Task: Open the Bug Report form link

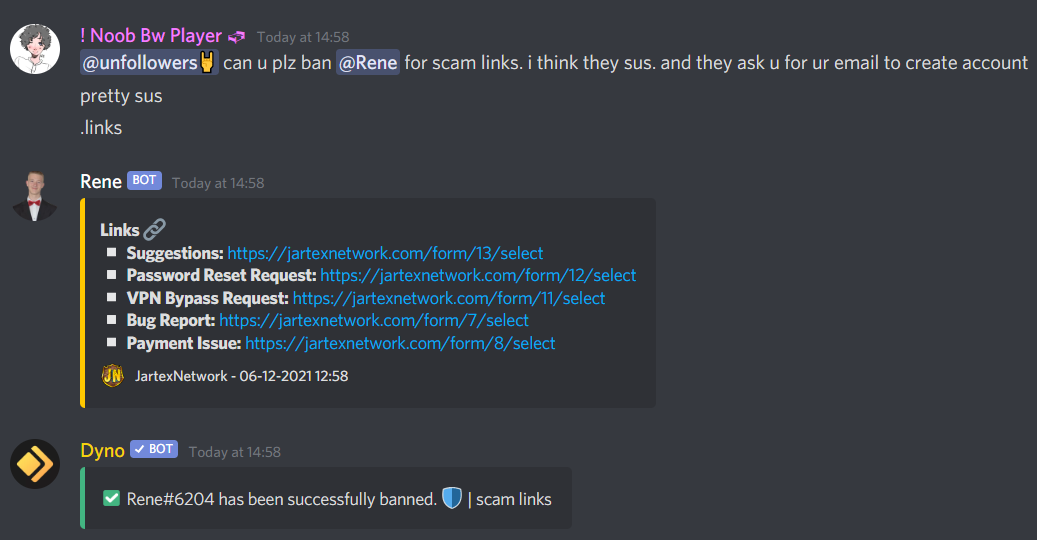Action: tap(374, 321)
